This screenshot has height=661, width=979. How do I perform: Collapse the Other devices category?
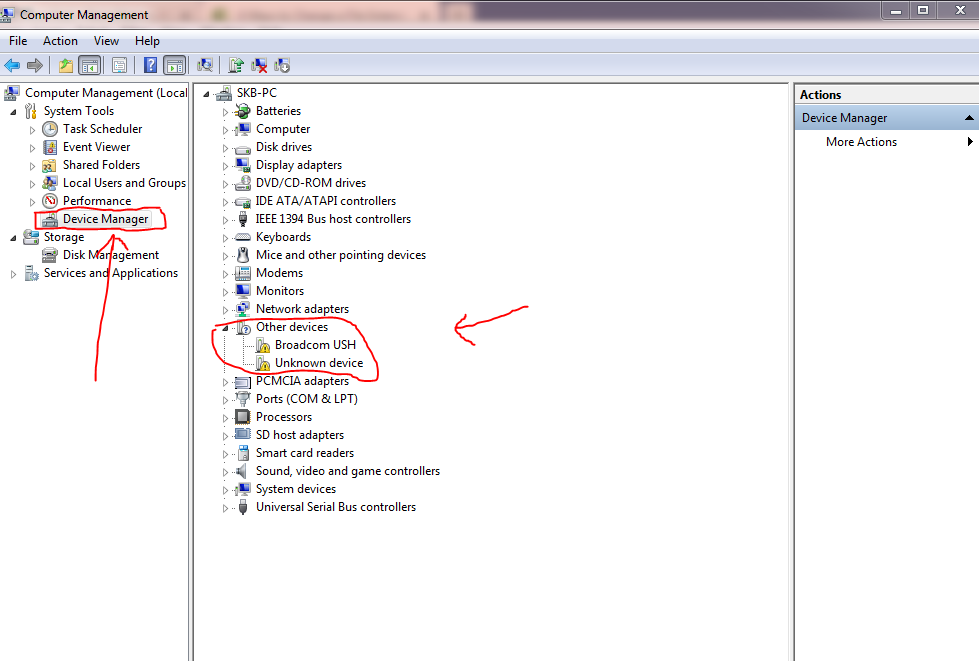(225, 328)
